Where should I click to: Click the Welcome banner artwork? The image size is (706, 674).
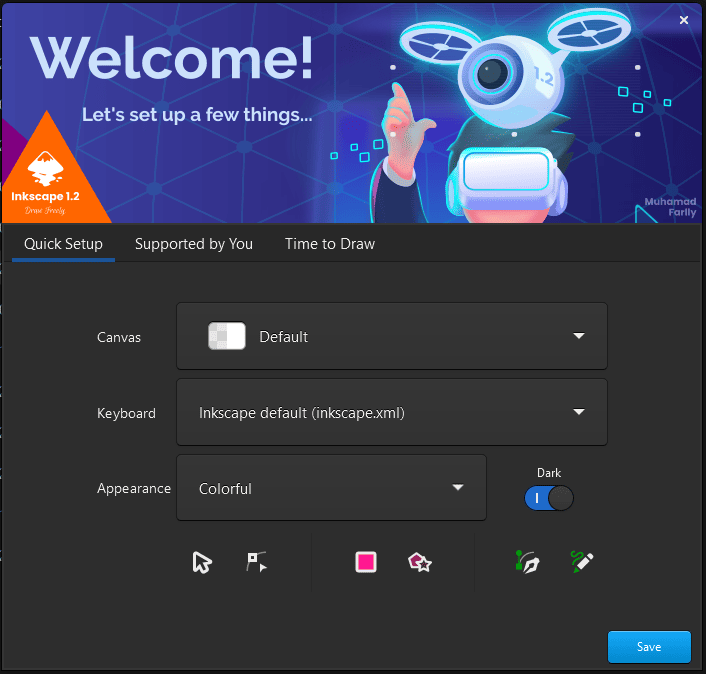pyautogui.click(x=353, y=113)
